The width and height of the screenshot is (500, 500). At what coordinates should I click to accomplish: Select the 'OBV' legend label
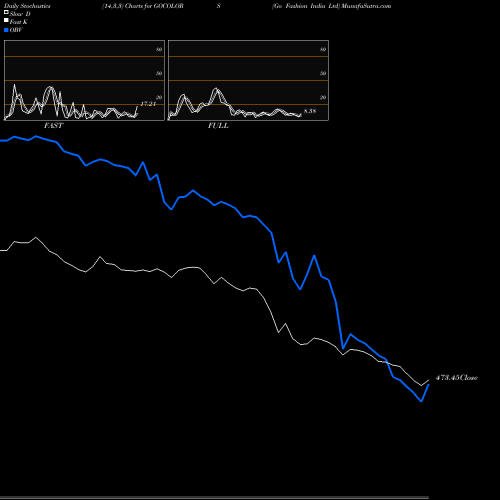[x=16, y=30]
